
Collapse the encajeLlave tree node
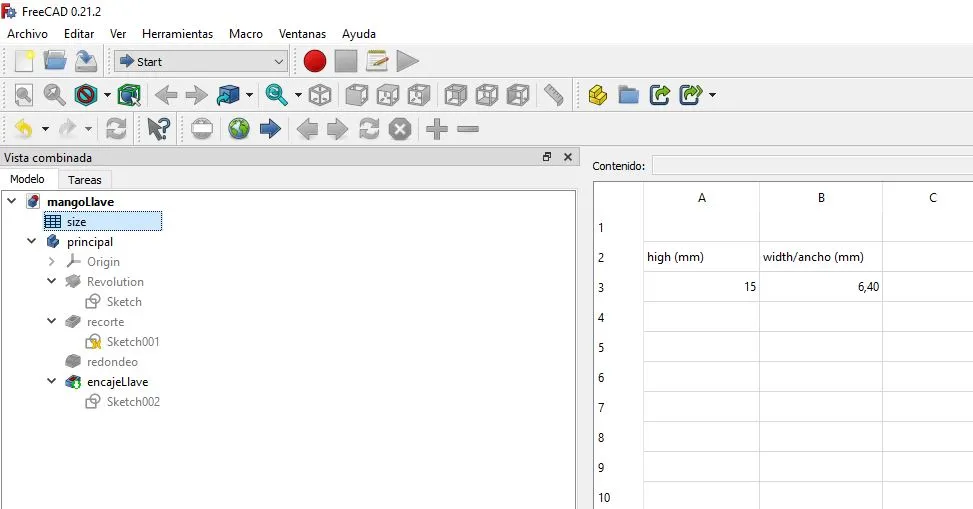tap(52, 381)
